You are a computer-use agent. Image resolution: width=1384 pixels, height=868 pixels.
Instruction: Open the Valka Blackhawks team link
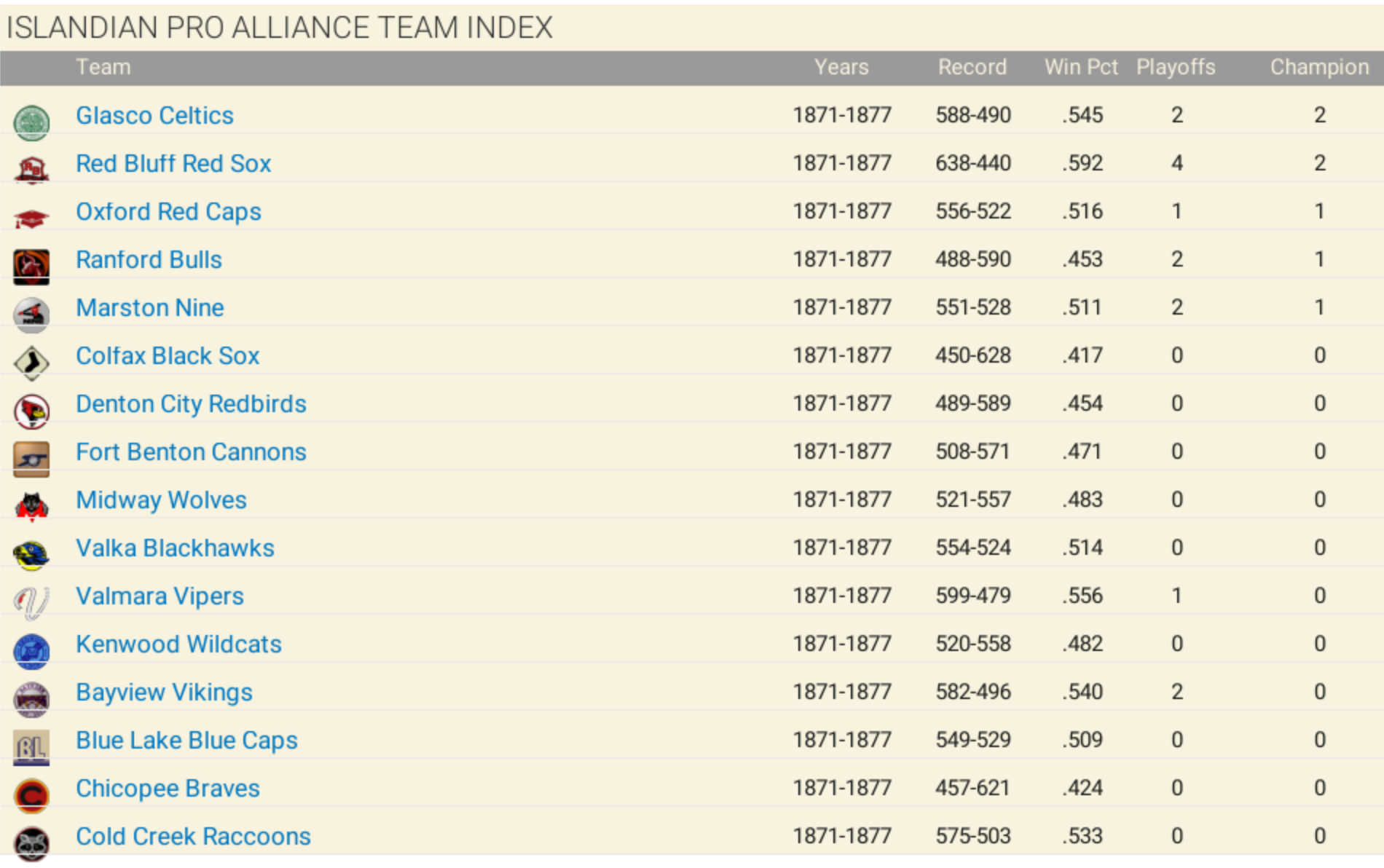[x=175, y=548]
